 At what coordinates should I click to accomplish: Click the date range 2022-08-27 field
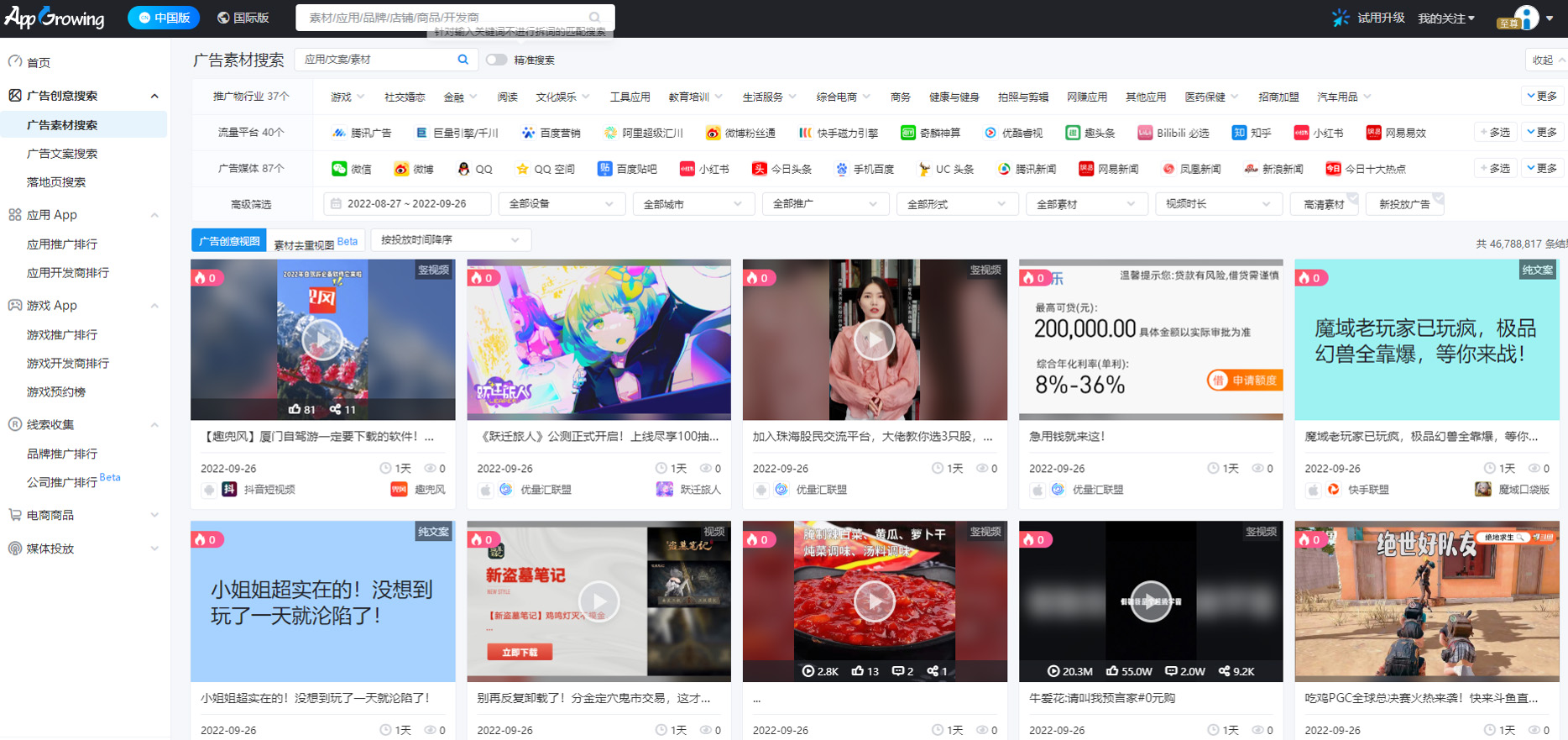pos(407,204)
